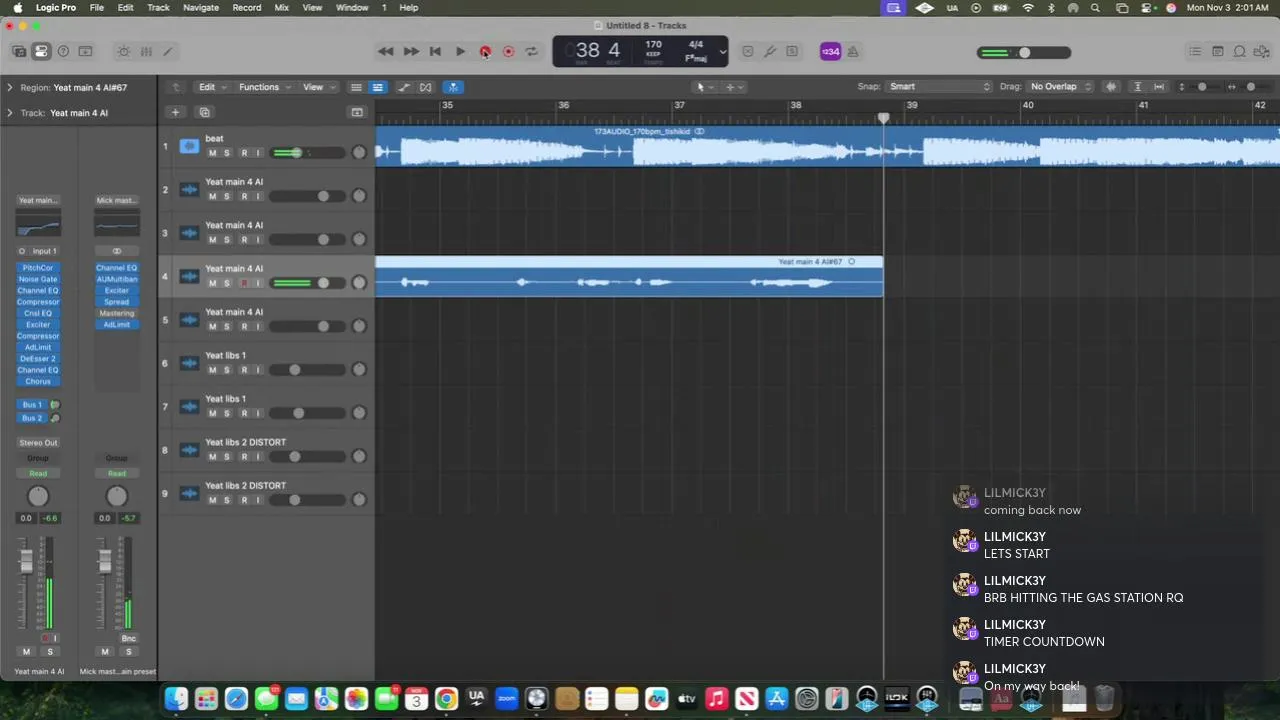This screenshot has width=1280, height=720.
Task: Toggle the Solo S button in control bar
Action: pyautogui.click(x=792, y=51)
